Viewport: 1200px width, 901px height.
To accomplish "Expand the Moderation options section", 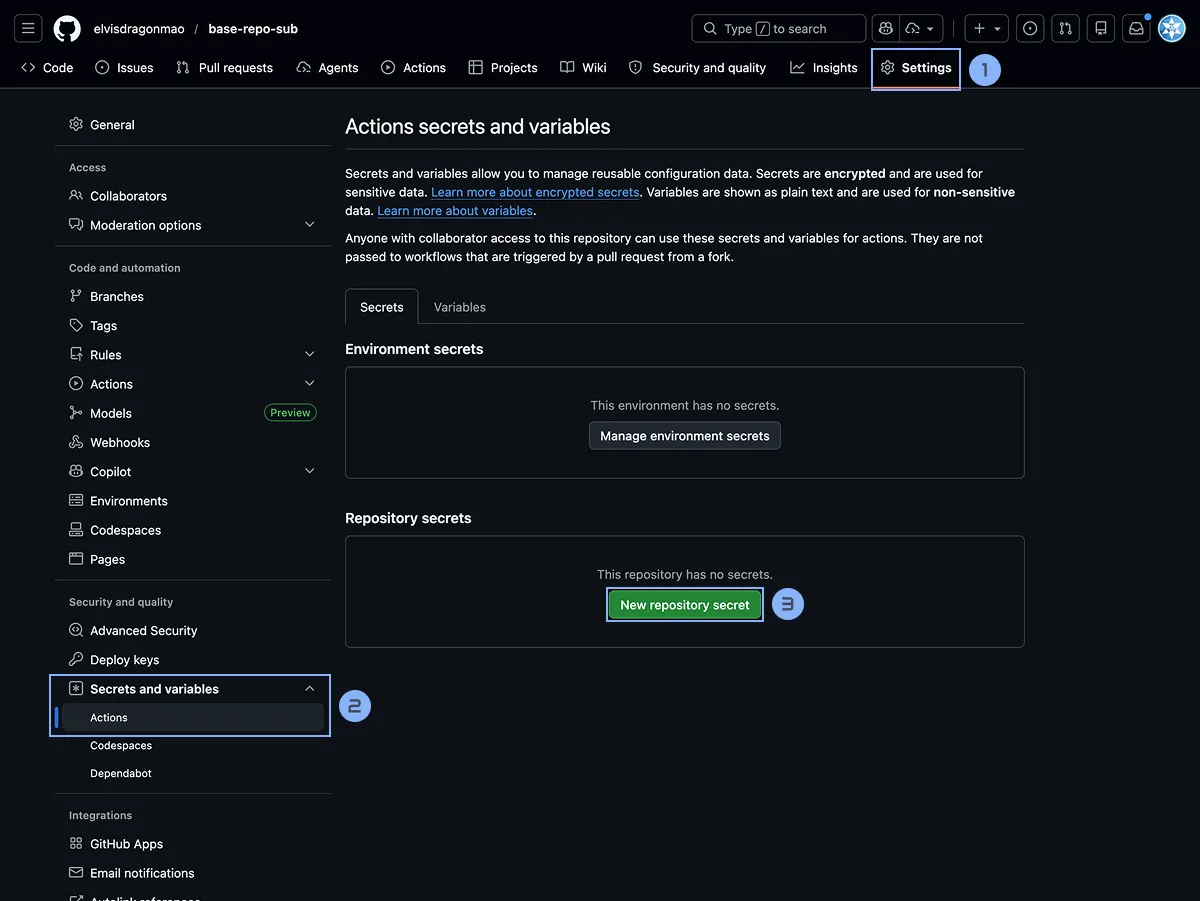I will tap(309, 225).
